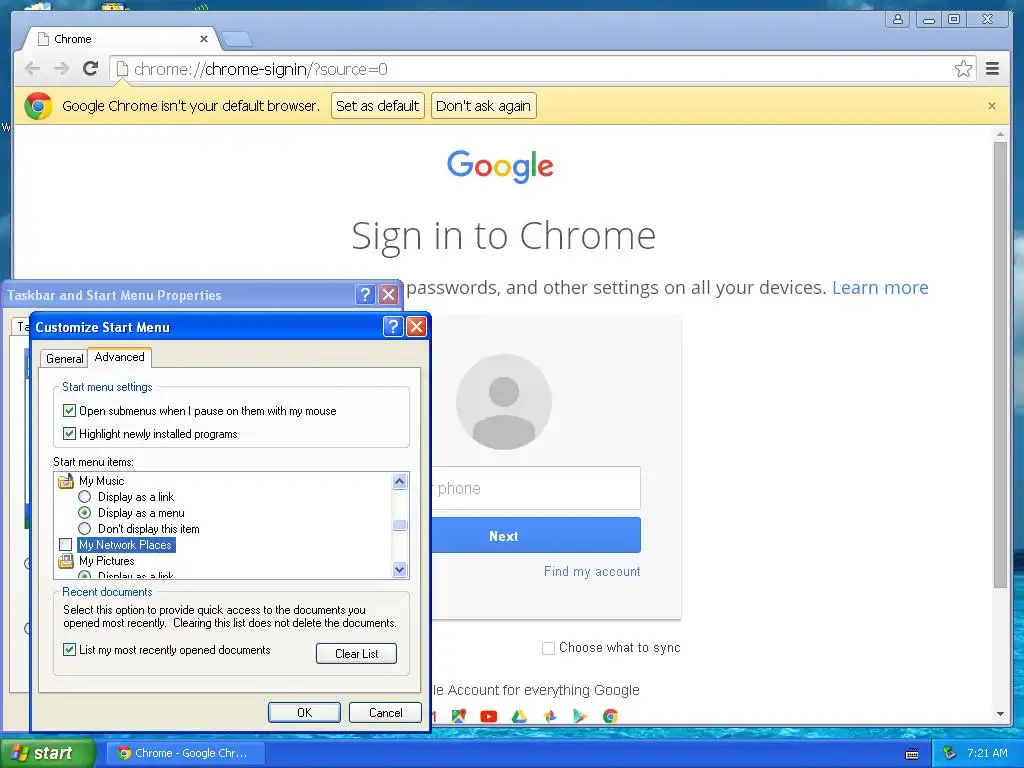Image resolution: width=1024 pixels, height=768 pixels.
Task: Click help button in Taskbar Properties window
Action: [365, 295]
